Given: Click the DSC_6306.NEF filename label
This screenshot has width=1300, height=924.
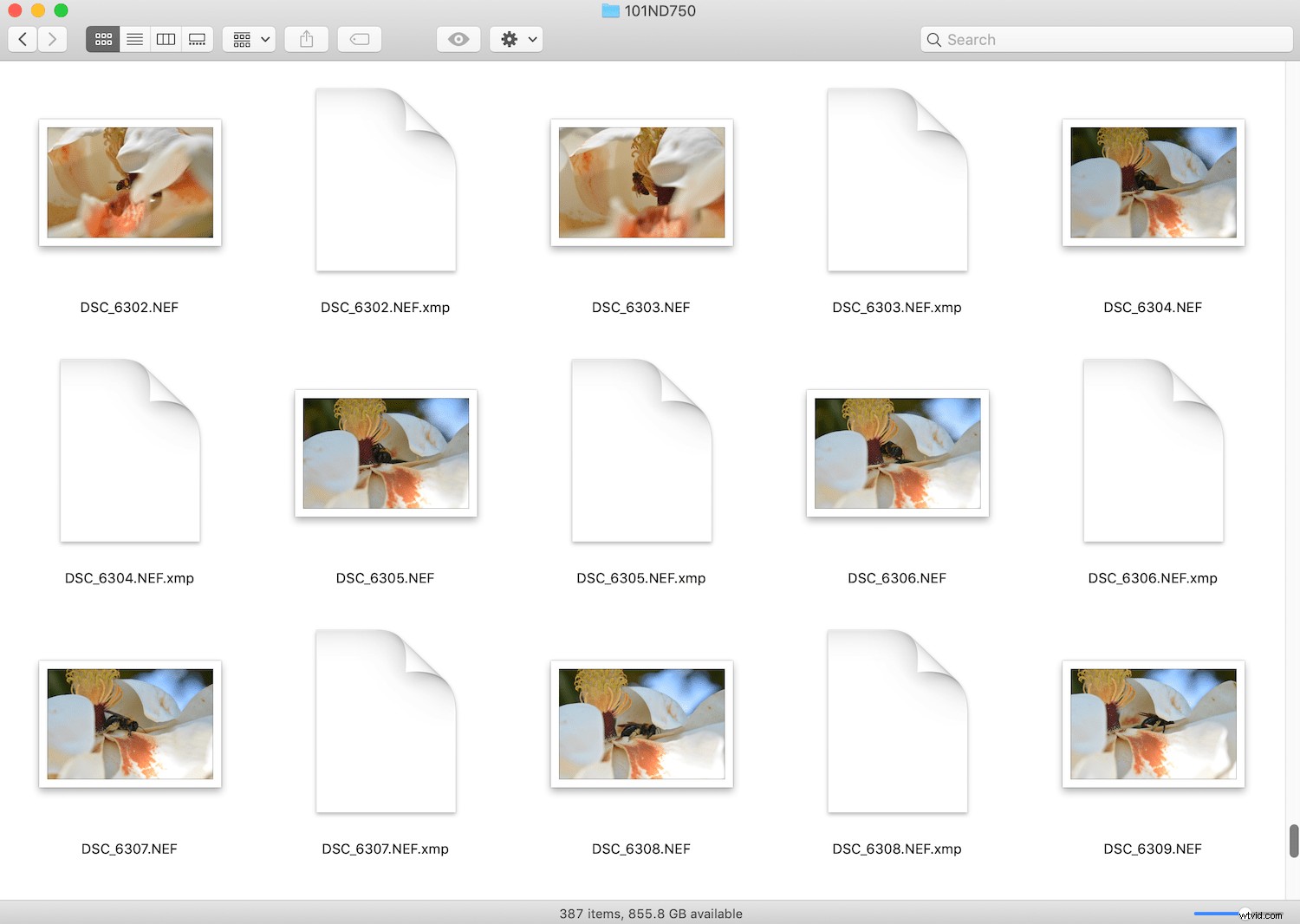Looking at the screenshot, I should pos(897,578).
